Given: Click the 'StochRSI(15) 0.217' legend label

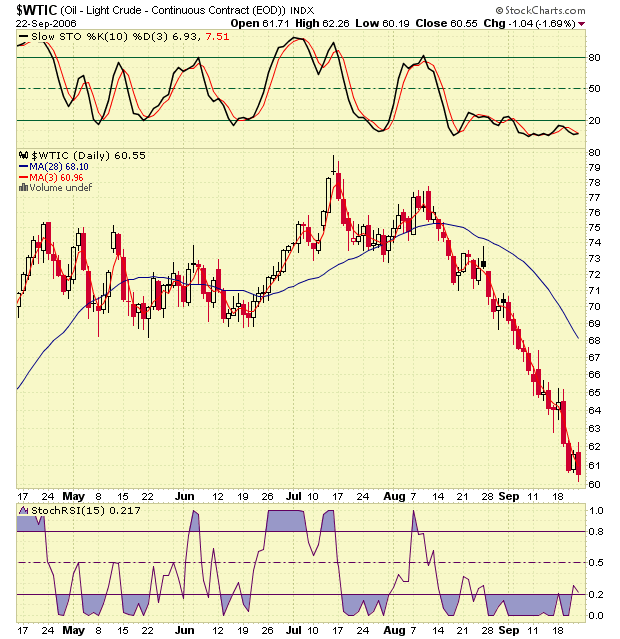Looking at the screenshot, I should pos(86,510).
